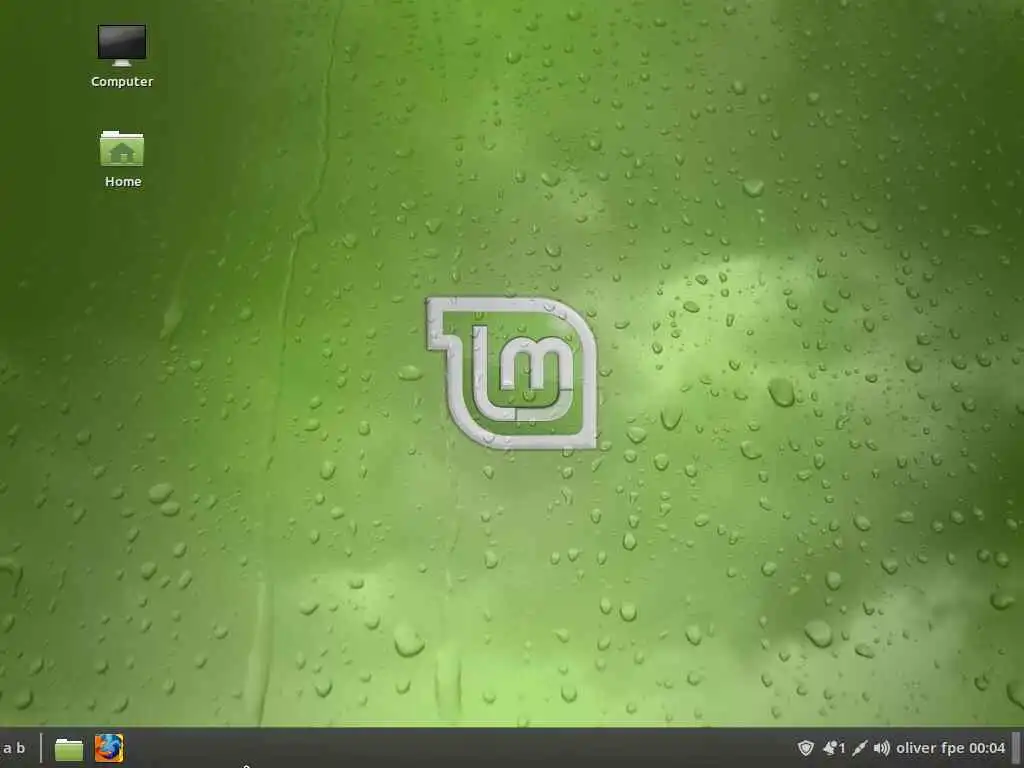Open the notifications indicator showing 1
1024x768 pixels.
834,748
